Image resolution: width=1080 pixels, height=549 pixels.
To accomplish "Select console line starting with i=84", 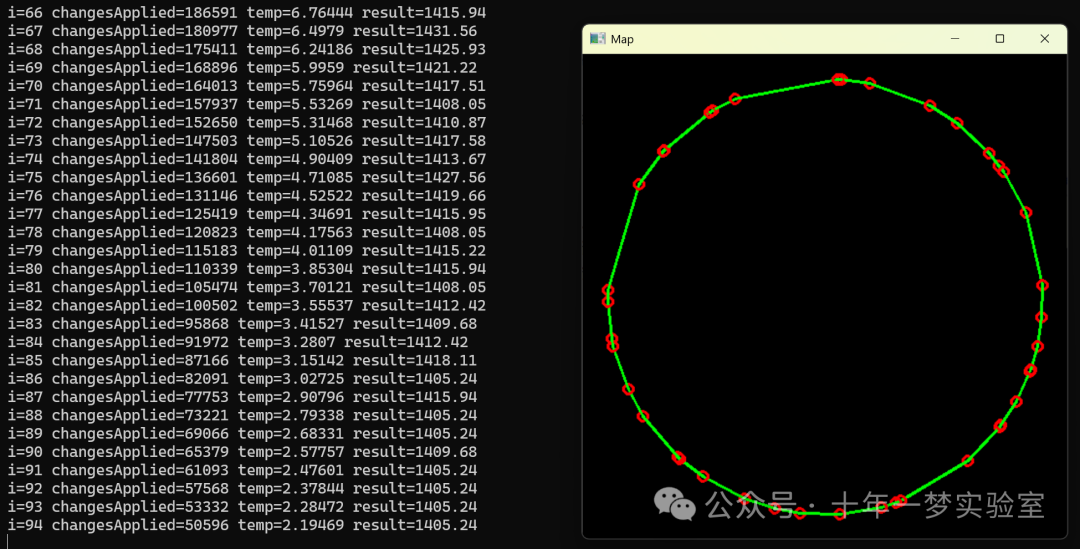I will 238,342.
